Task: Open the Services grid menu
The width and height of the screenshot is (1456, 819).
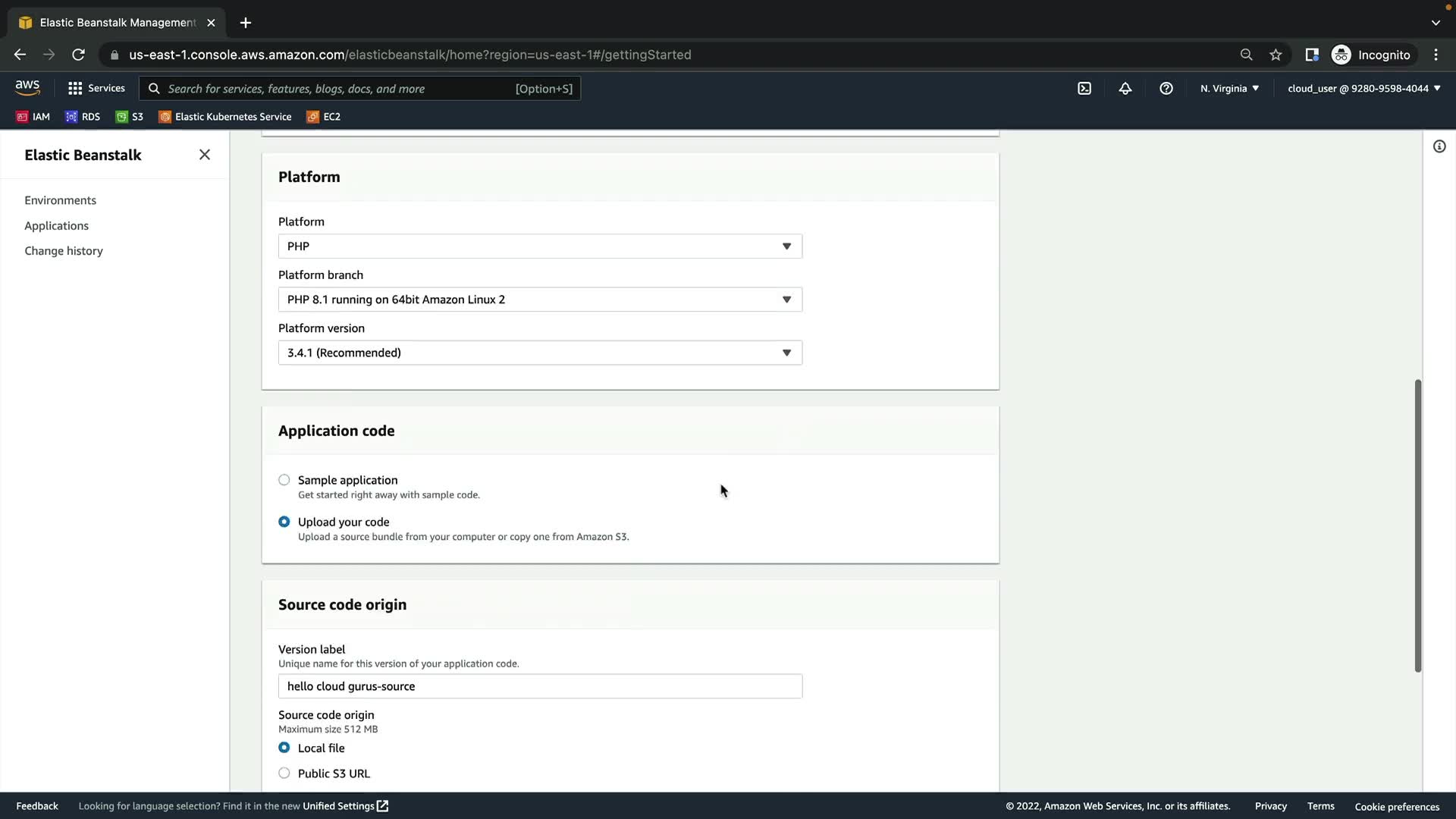Action: [96, 89]
